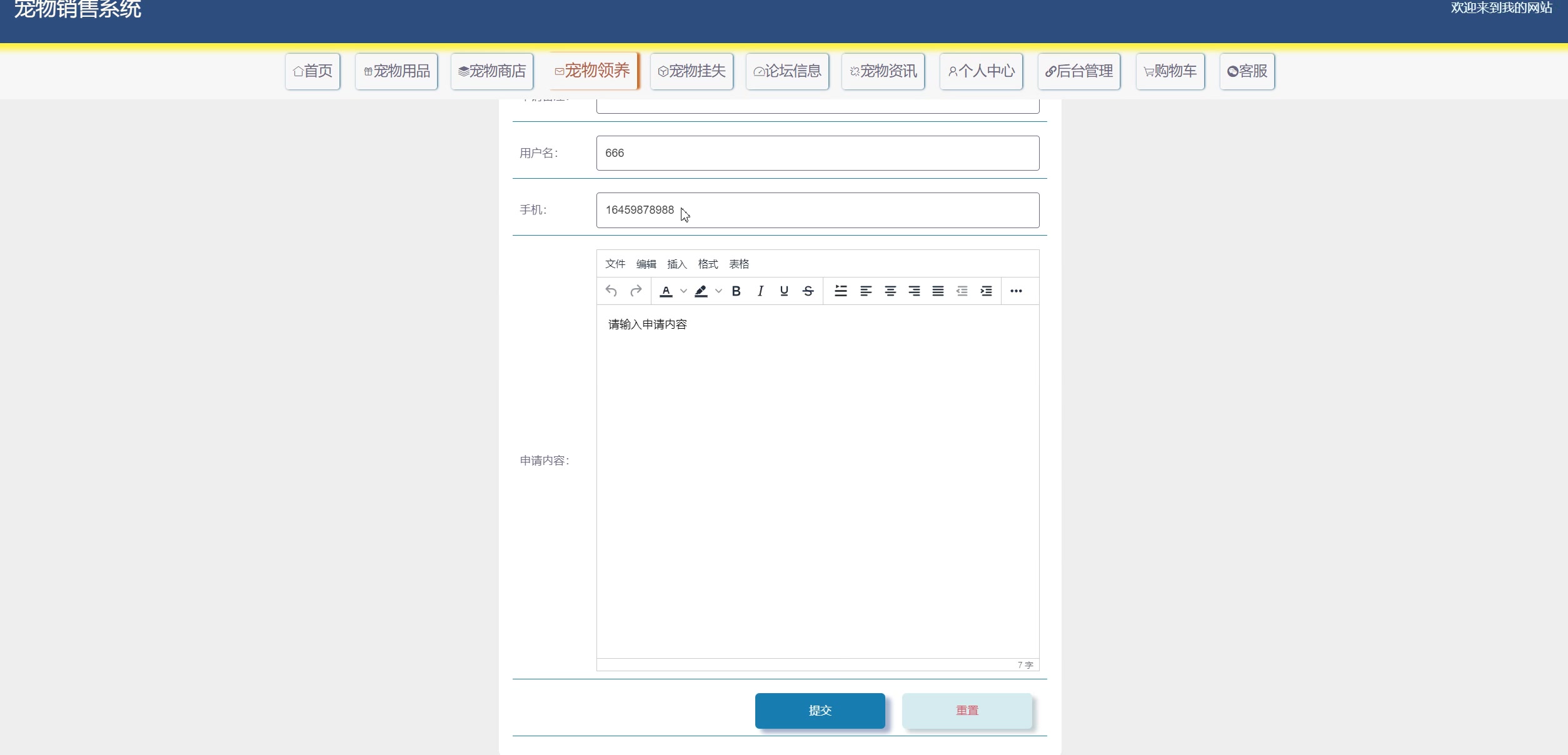The image size is (1568, 755).
Task: Toggle italic formatting
Action: (x=760, y=291)
